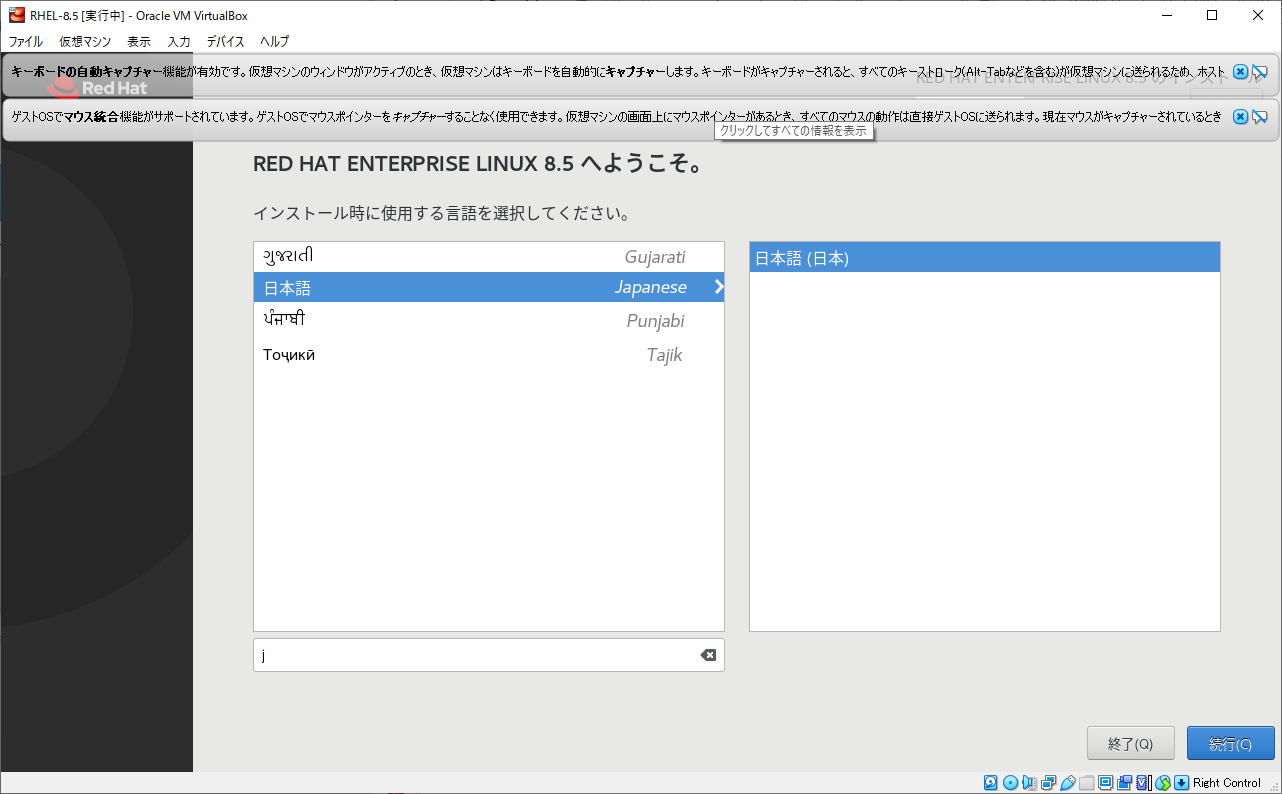This screenshot has width=1282, height=794.
Task: Open the 表示 menu
Action: (x=139, y=42)
